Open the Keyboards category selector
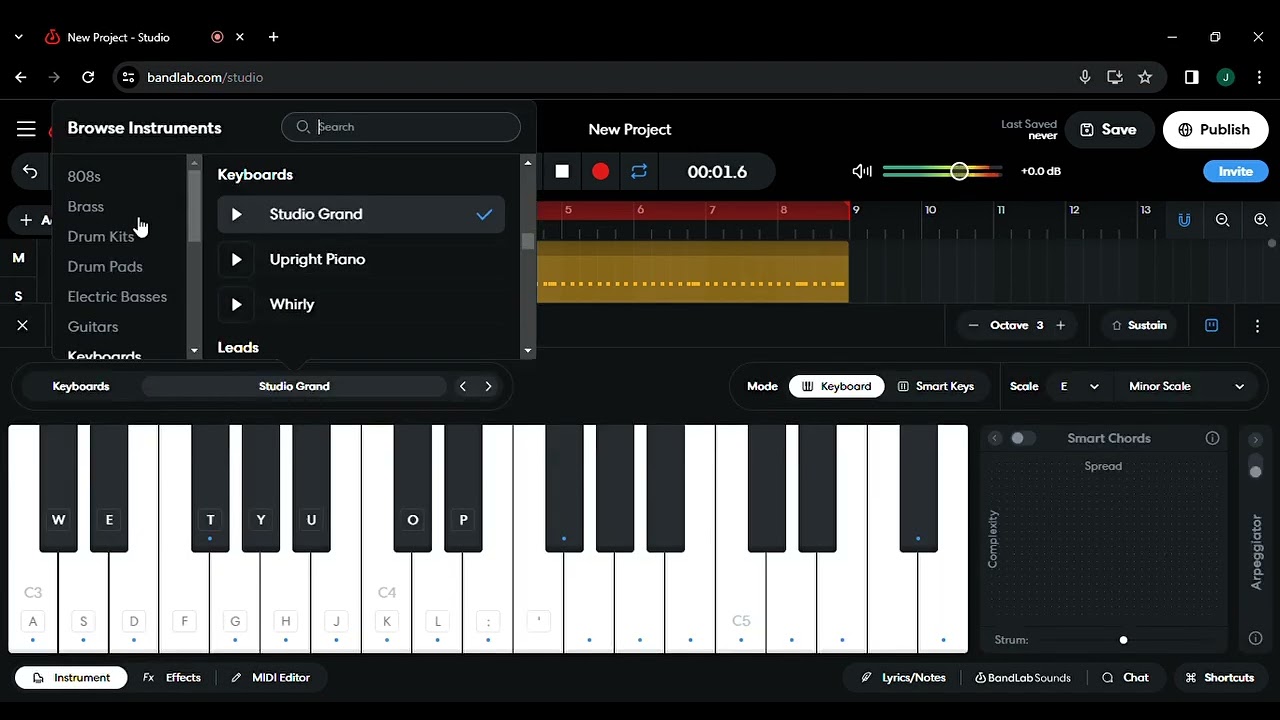 (x=81, y=386)
